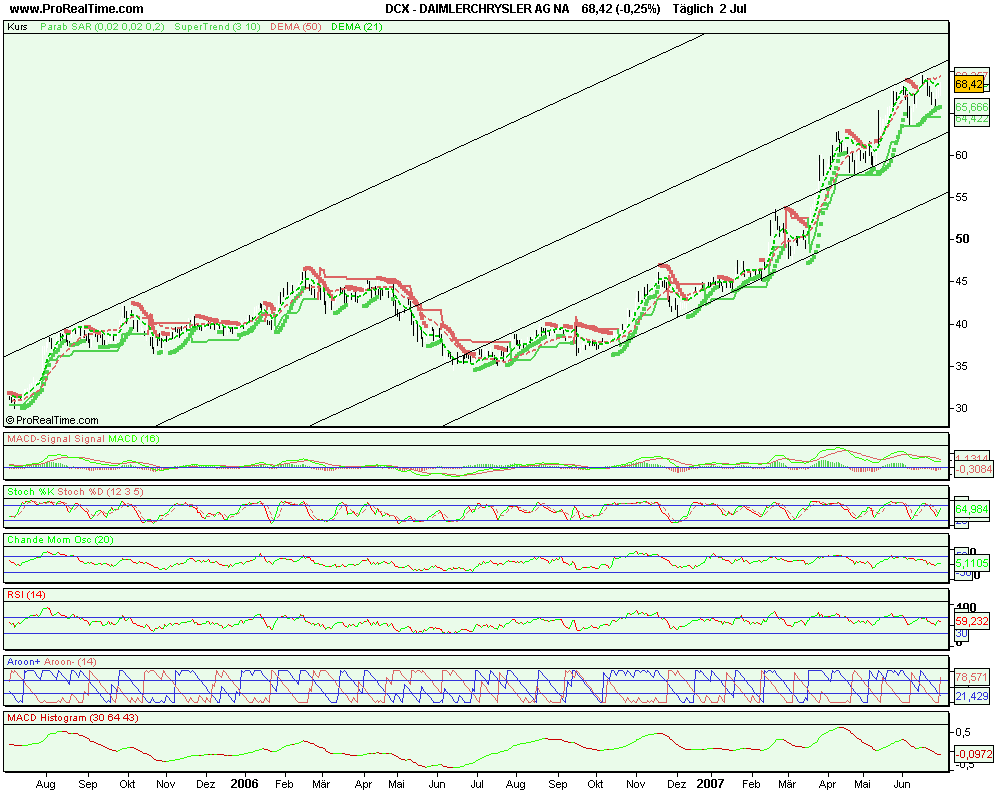Screen dimensions: 1000x800
Task: Click the green DEMA (21) legend label
Action: [356, 27]
